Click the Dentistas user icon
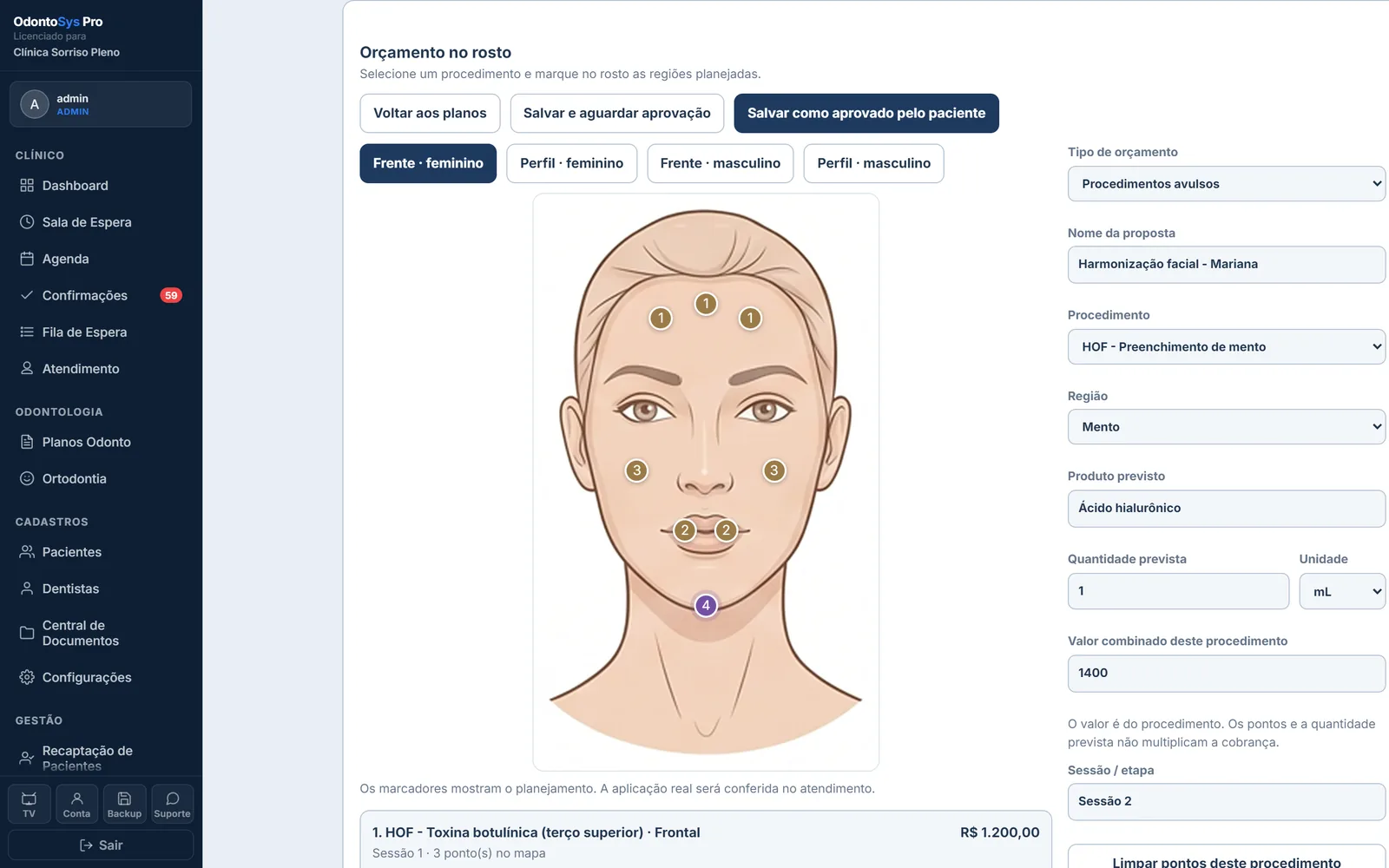Viewport: 1389px width, 868px height. click(x=27, y=589)
